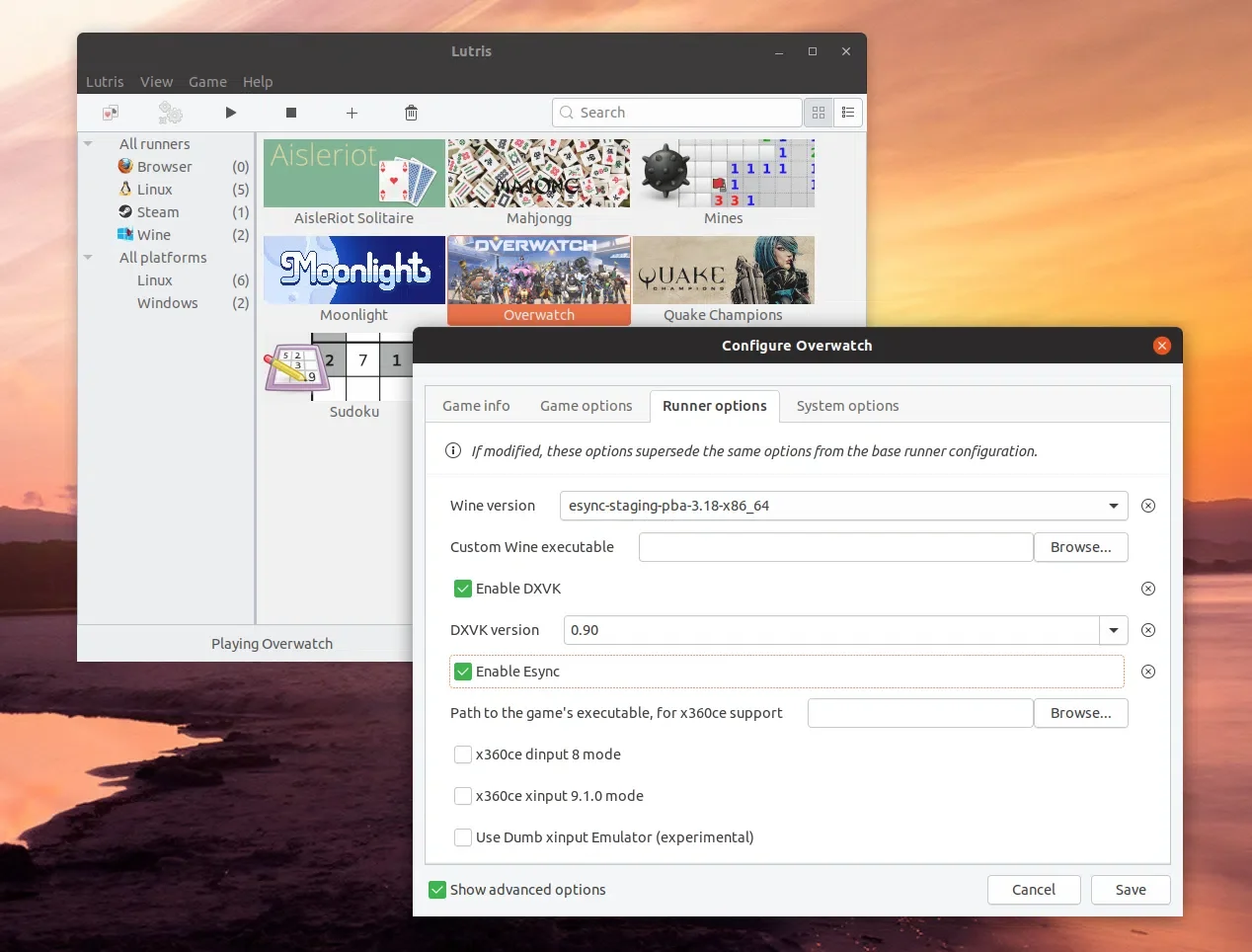Select the Quake Champions game thumbnail

tap(724, 271)
